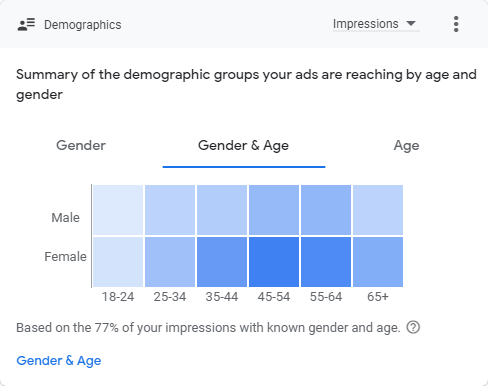Select the Gender & Age tab
488x386 pixels.
tap(244, 145)
